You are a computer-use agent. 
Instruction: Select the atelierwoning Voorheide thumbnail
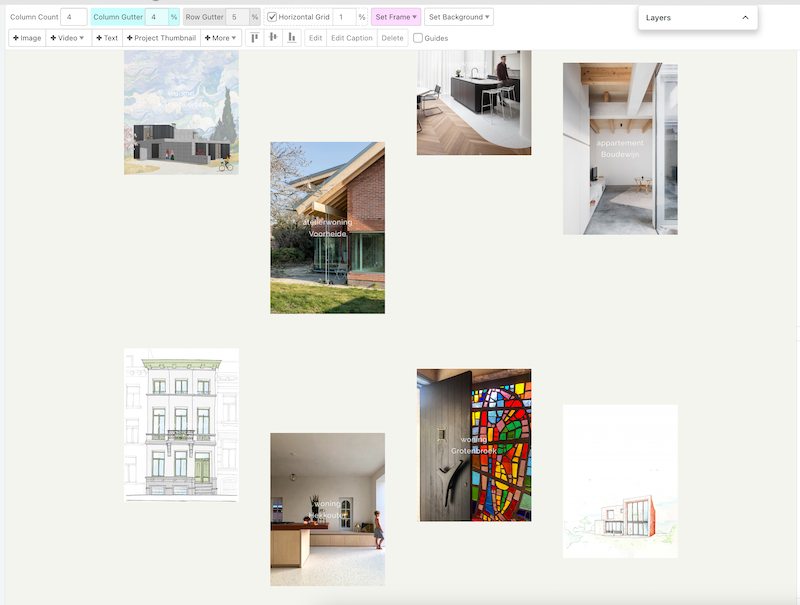coord(327,227)
